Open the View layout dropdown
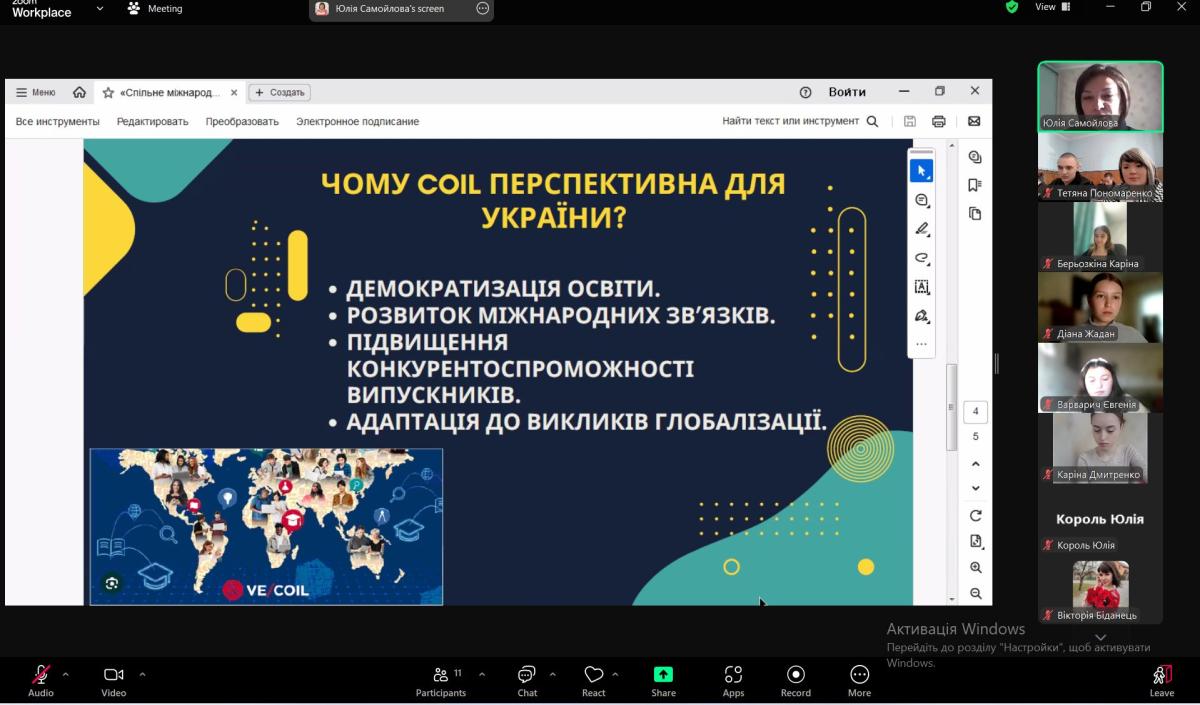 click(1052, 7)
